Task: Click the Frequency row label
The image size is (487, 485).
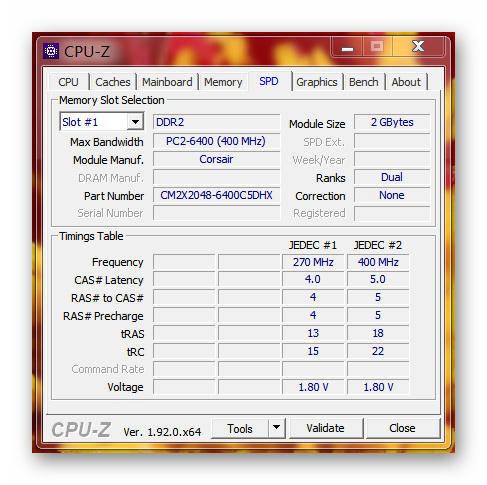Action: (x=118, y=262)
